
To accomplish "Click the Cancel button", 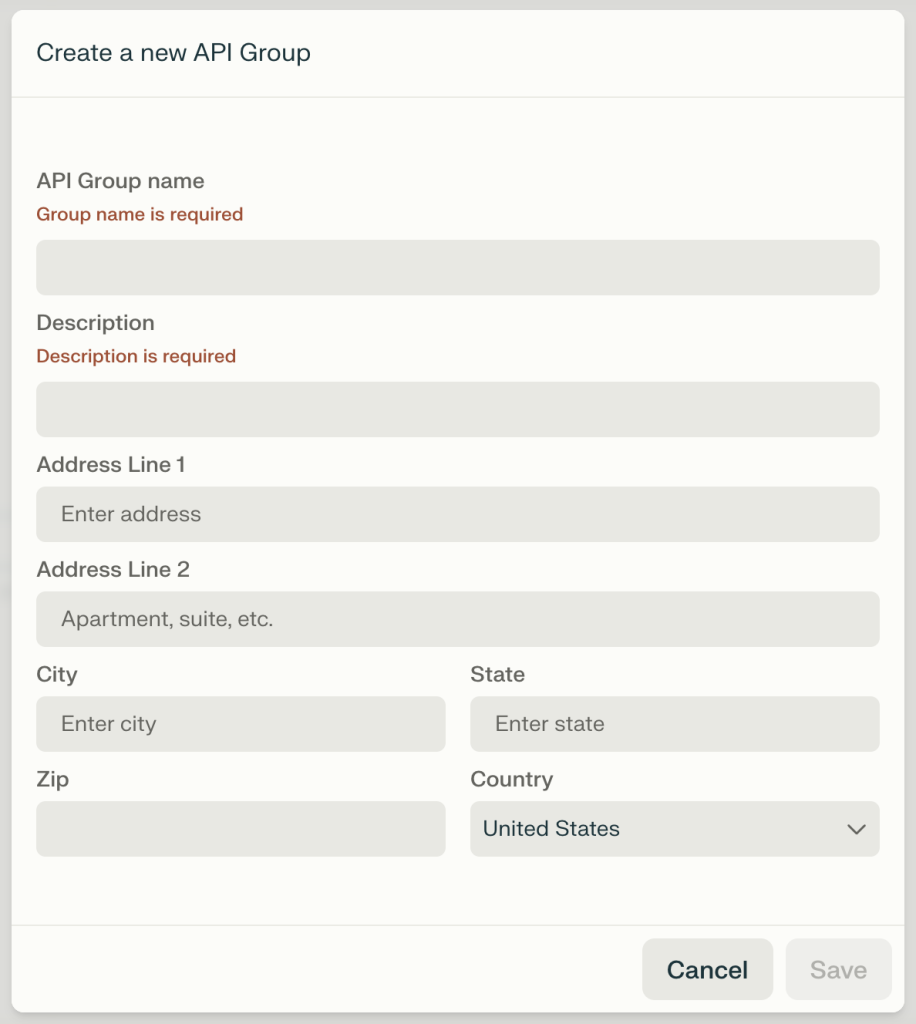I will pos(707,969).
